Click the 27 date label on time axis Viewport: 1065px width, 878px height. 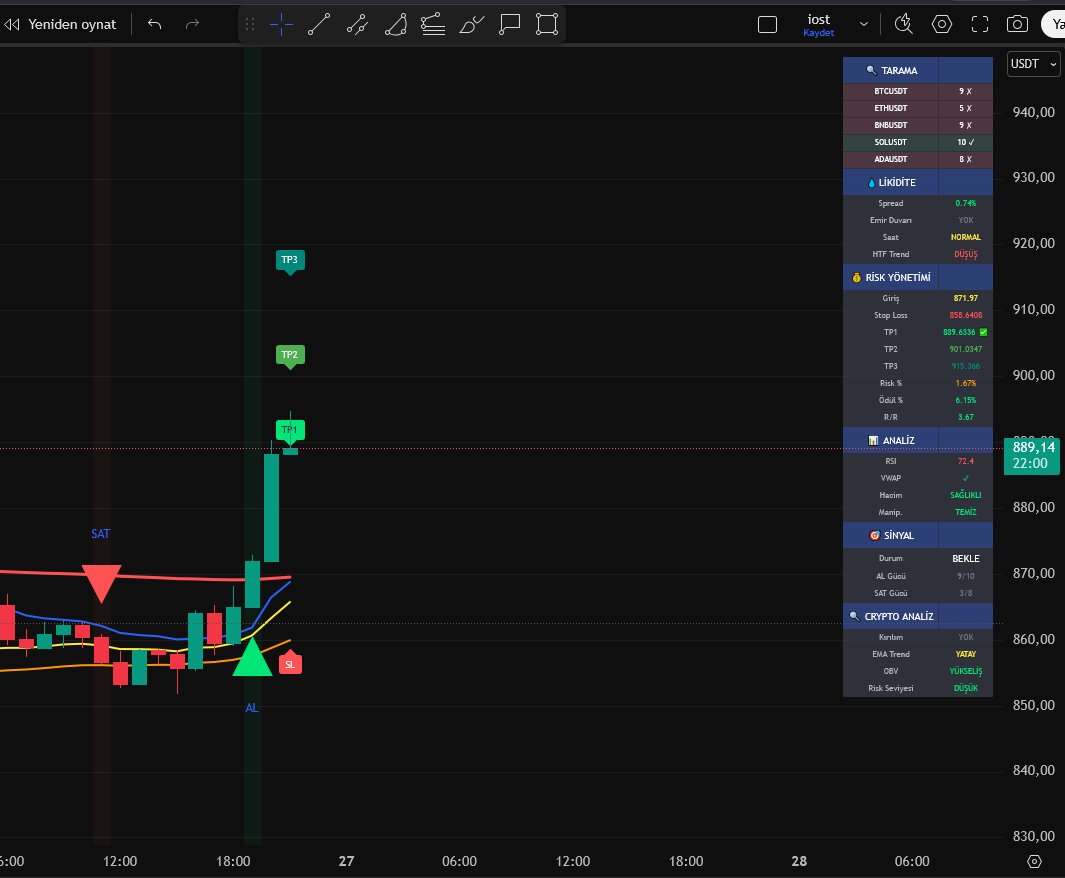346,861
